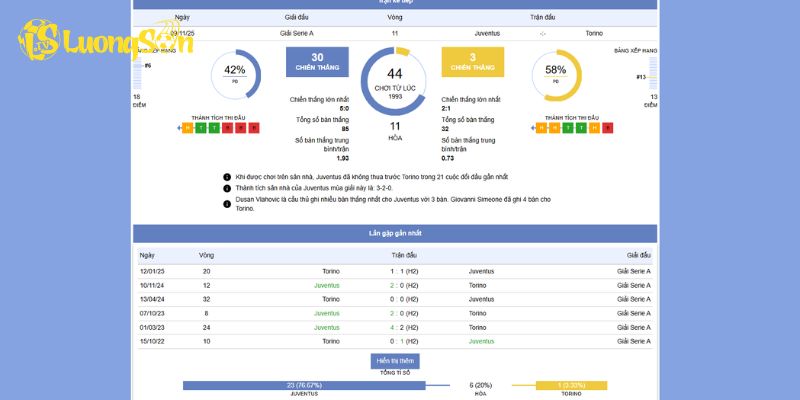The width and height of the screenshot is (800, 400).
Task: Click the first orange H badge in Juventus form
Action: click(189, 128)
